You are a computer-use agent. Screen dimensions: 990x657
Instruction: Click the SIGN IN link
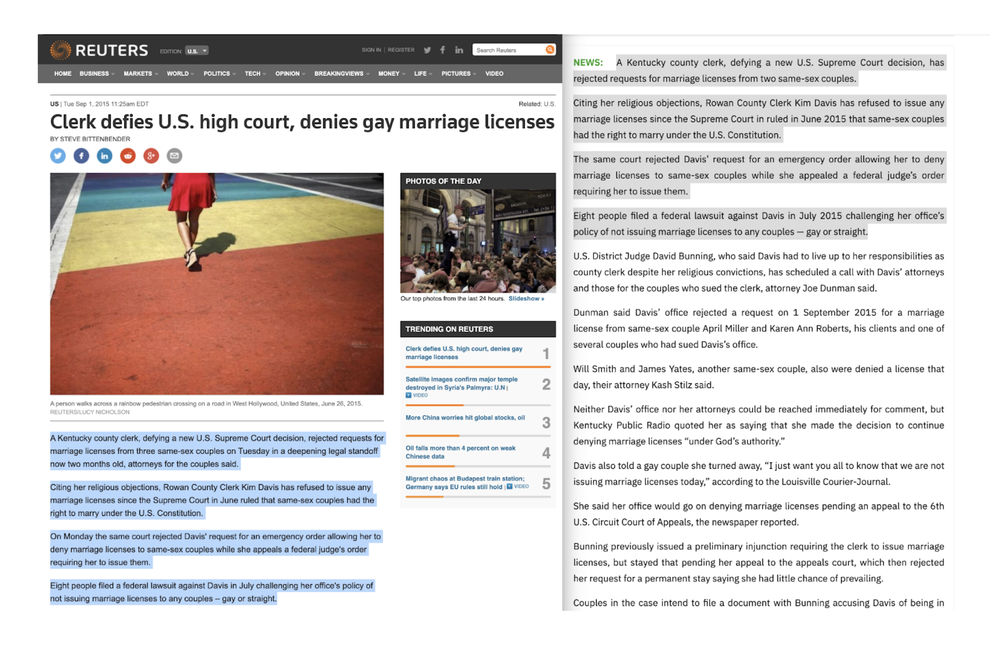tap(370, 49)
